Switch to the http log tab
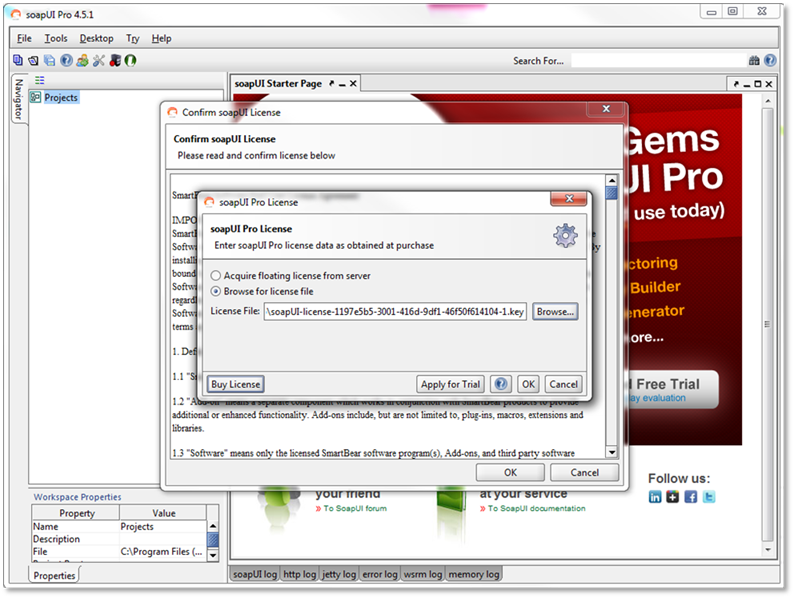The height and width of the screenshot is (598, 794). (x=301, y=574)
